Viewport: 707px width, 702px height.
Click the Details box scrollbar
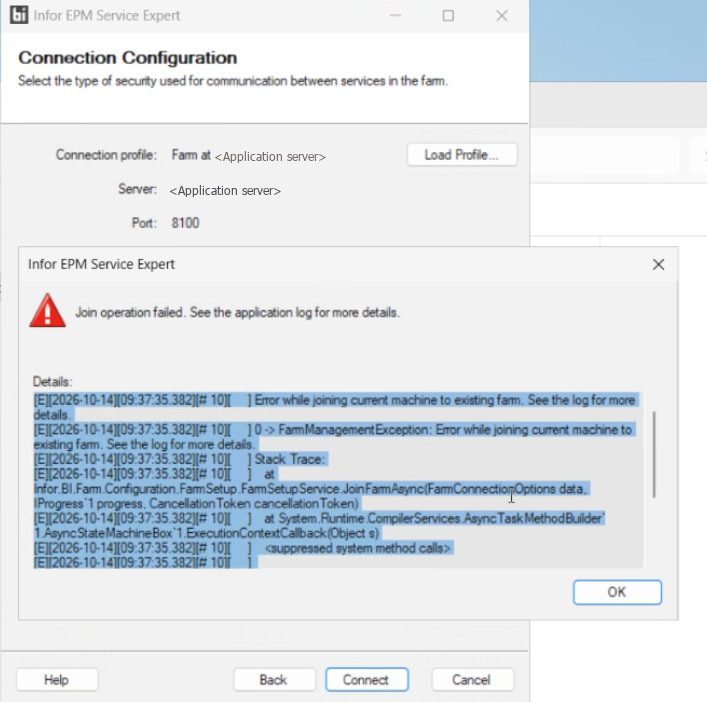coord(654,454)
